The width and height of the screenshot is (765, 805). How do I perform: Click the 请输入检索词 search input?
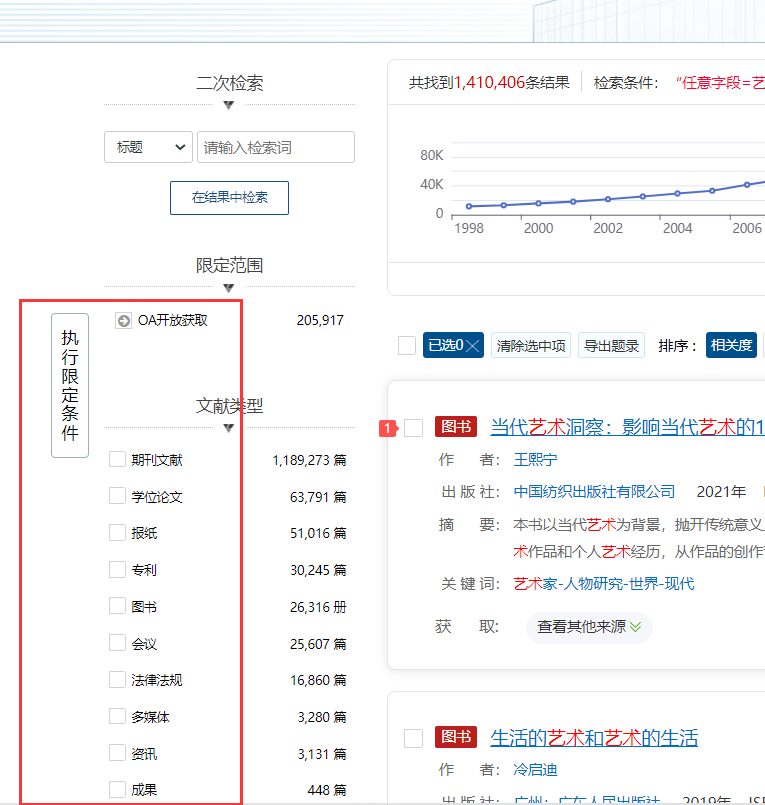[276, 147]
